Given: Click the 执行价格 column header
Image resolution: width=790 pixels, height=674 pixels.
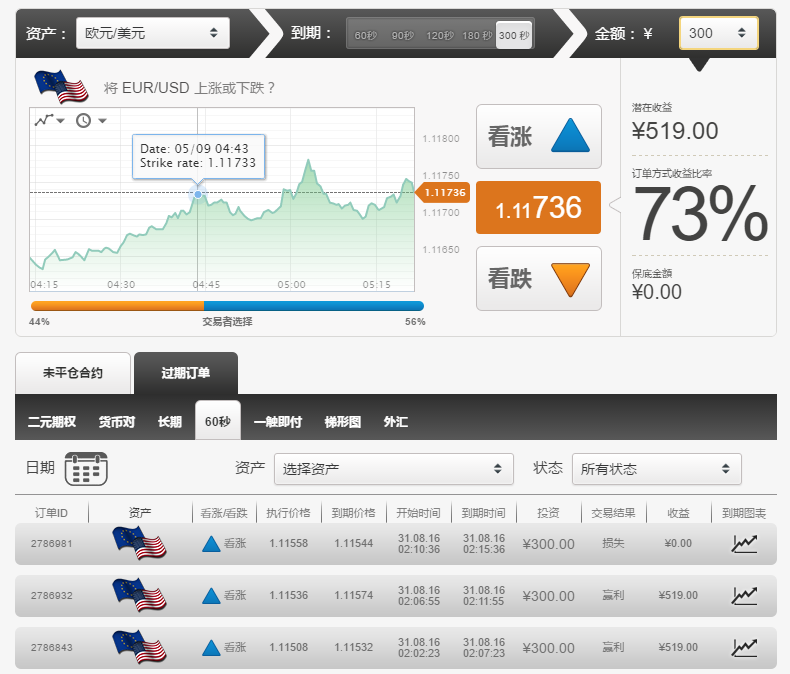Looking at the screenshot, I should click(288, 513).
